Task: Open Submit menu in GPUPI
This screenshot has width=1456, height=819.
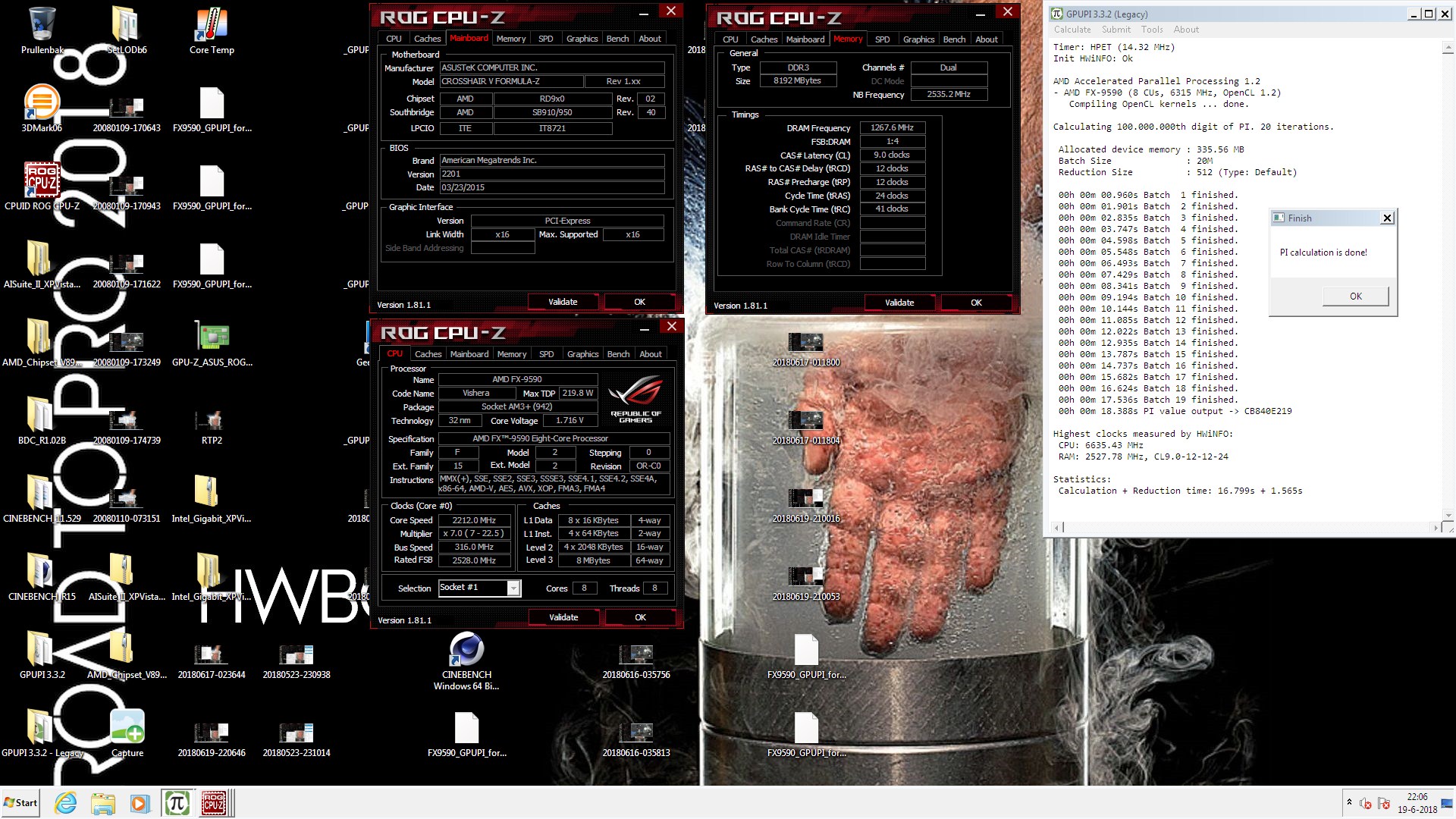Action: 1116,30
